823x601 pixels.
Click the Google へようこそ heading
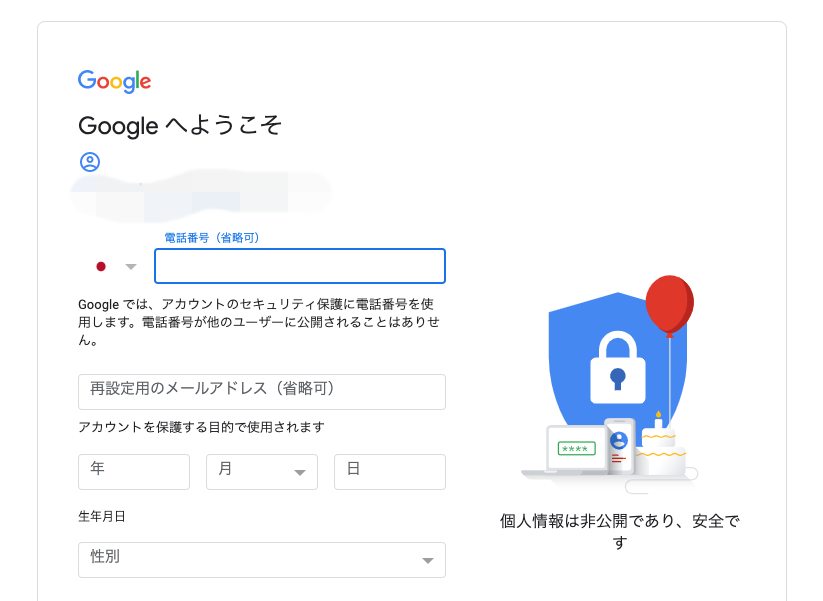click(180, 126)
